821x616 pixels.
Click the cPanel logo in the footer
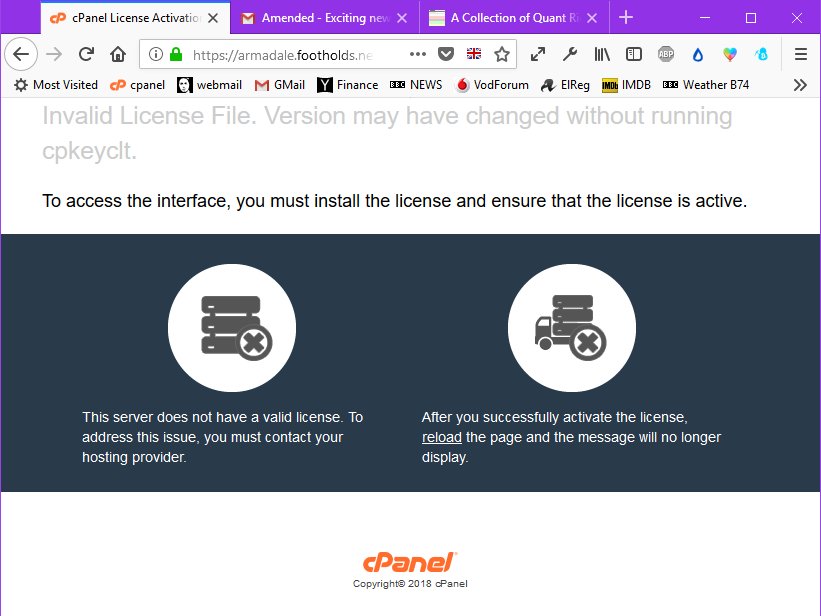point(410,563)
